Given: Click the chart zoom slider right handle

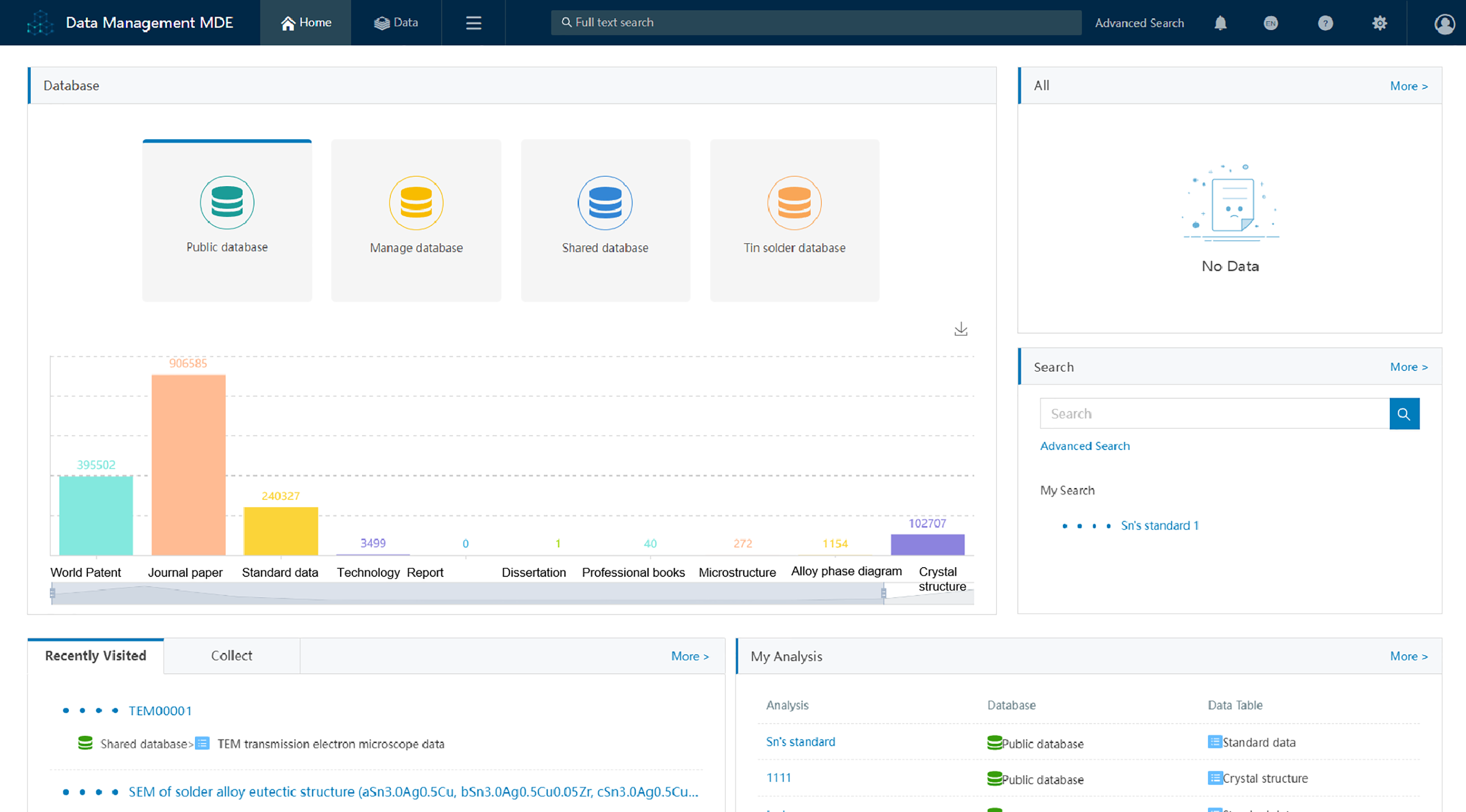Looking at the screenshot, I should [883, 593].
